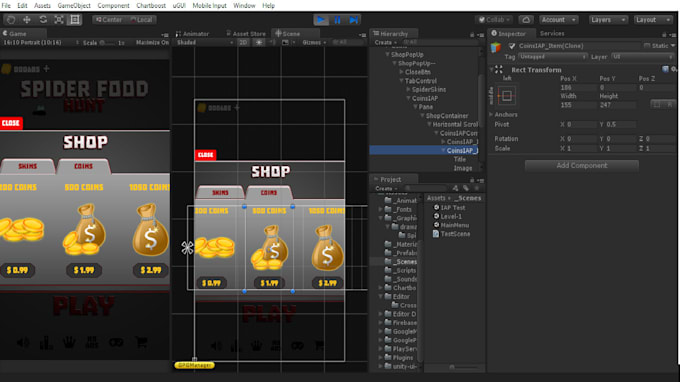Open the Account dropdown in the toolbar

coord(559,20)
